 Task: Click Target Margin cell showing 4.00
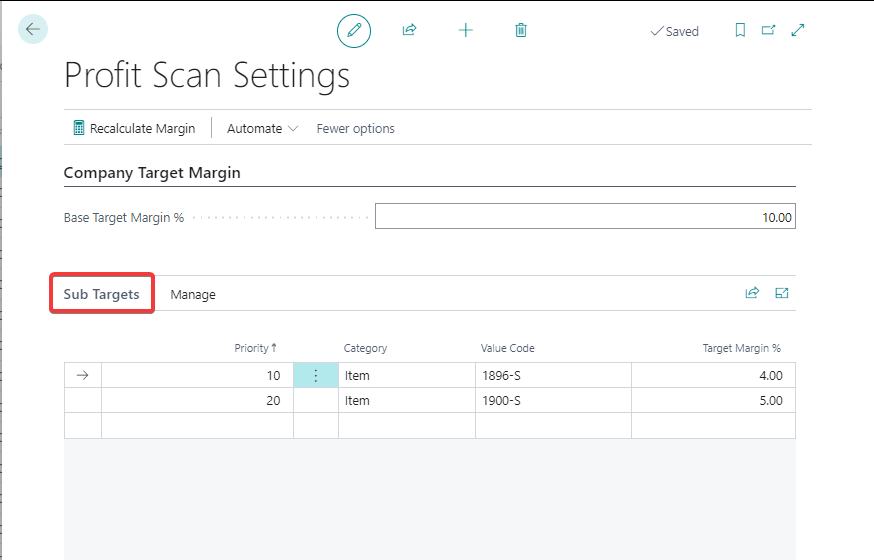[712, 376]
